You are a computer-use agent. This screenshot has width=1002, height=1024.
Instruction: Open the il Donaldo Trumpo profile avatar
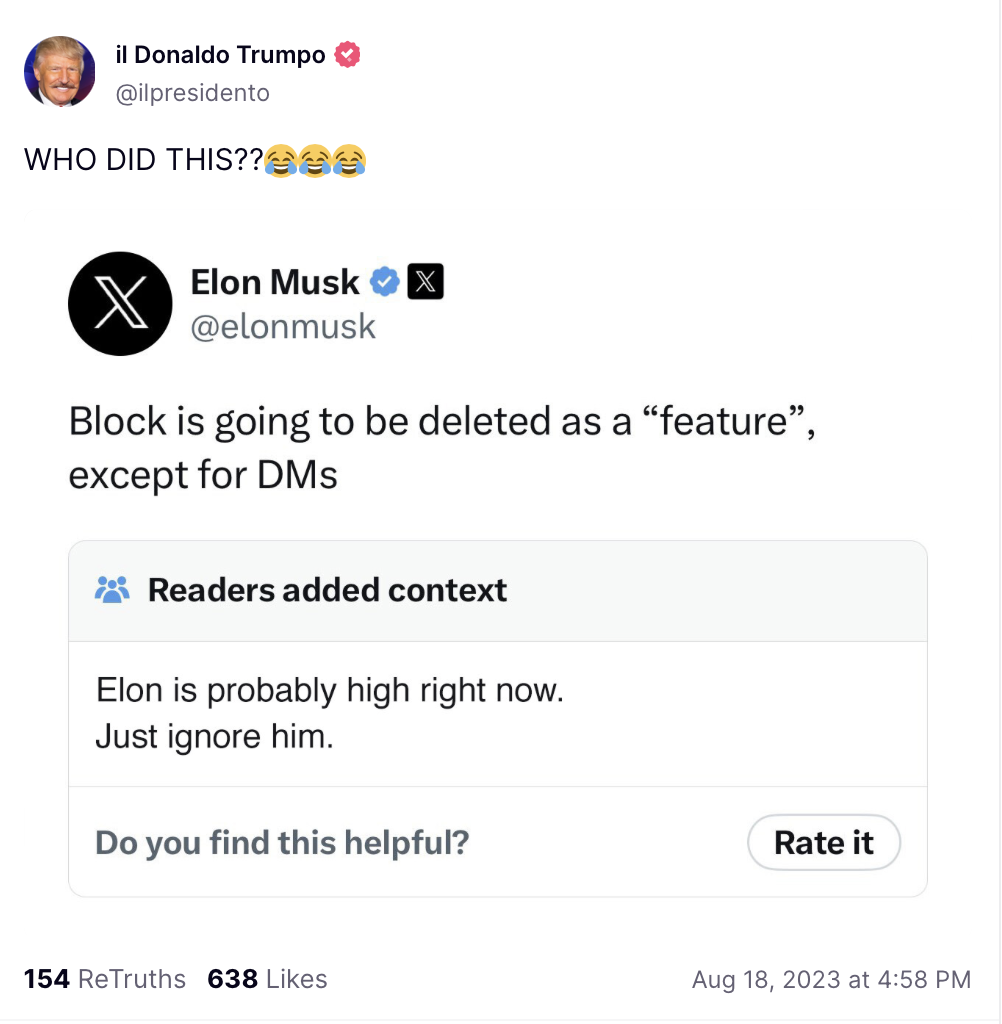60,72
